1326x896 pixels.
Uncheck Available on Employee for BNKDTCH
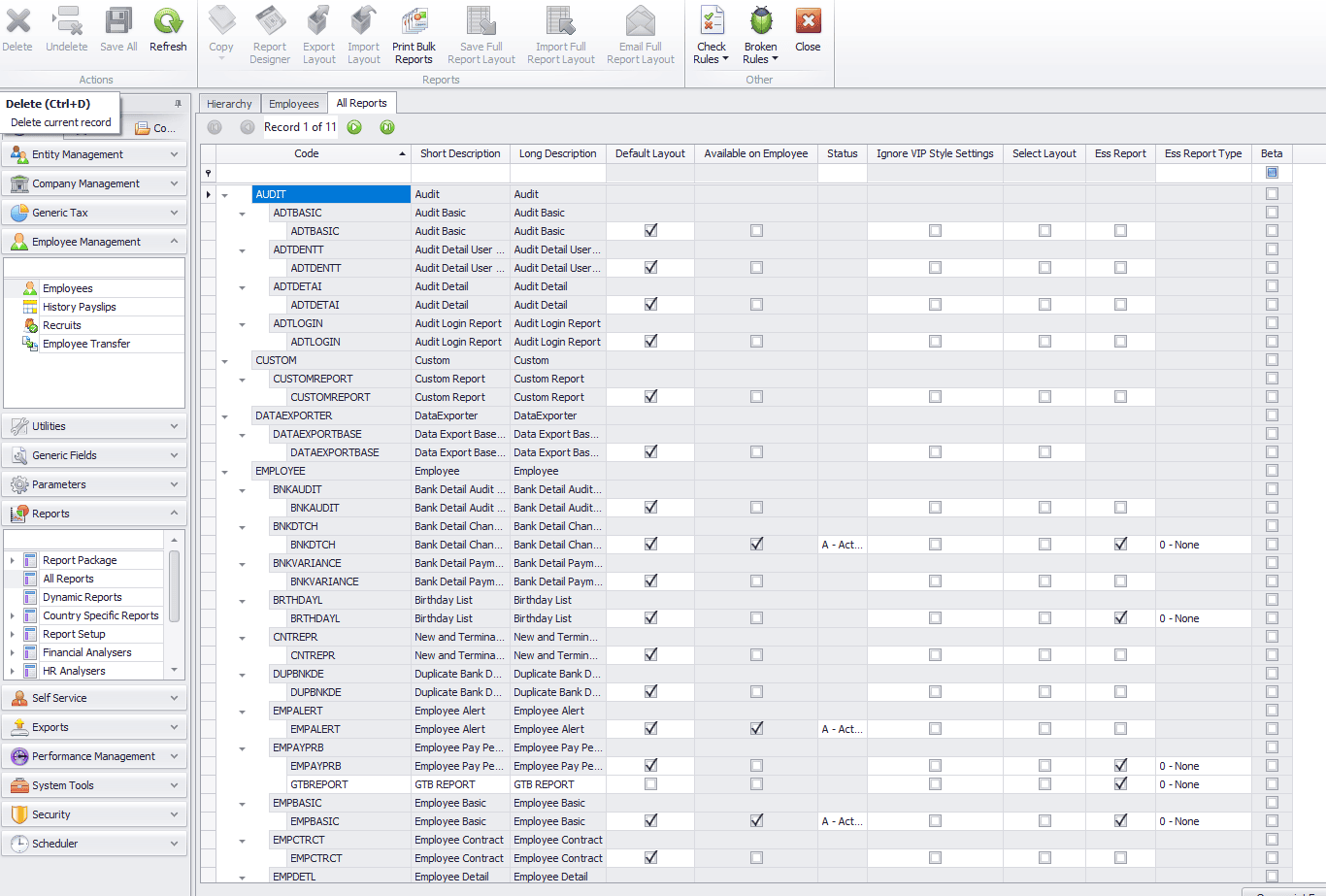click(756, 545)
